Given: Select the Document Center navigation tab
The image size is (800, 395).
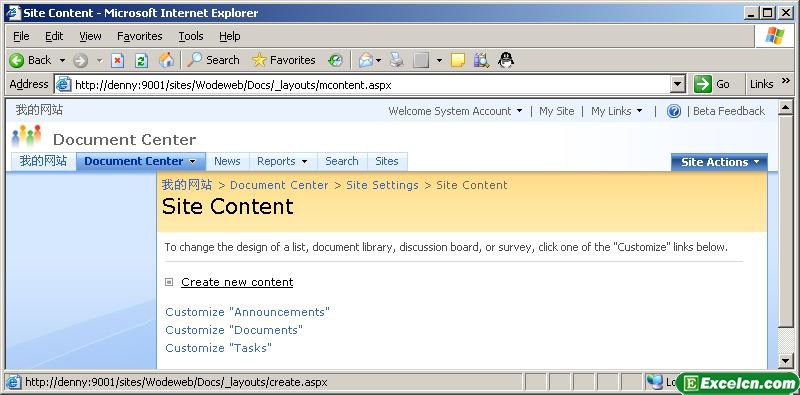Looking at the screenshot, I should (141, 161).
